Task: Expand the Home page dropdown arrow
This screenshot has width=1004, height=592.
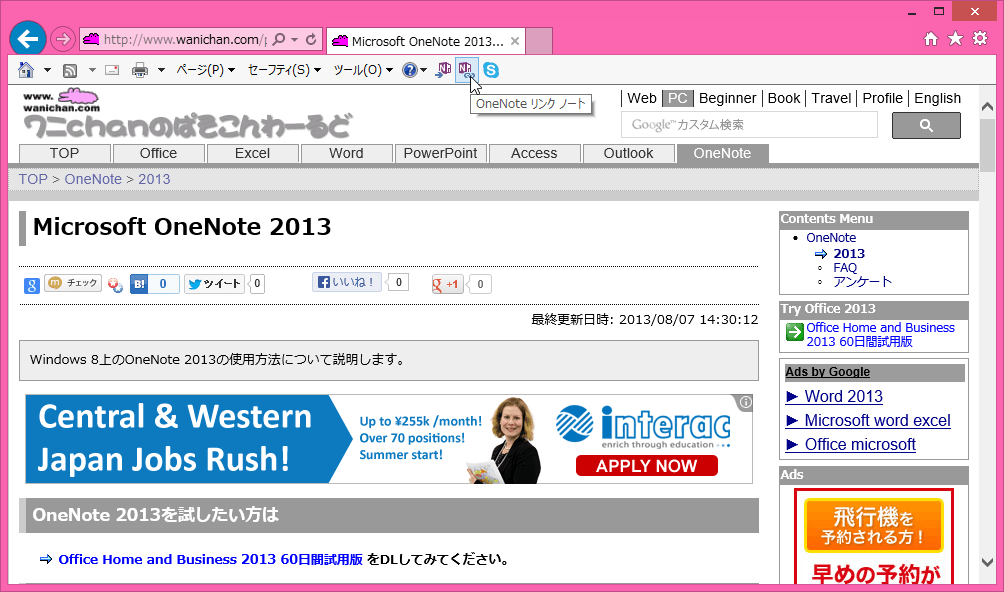Action: pyautogui.click(x=47, y=70)
